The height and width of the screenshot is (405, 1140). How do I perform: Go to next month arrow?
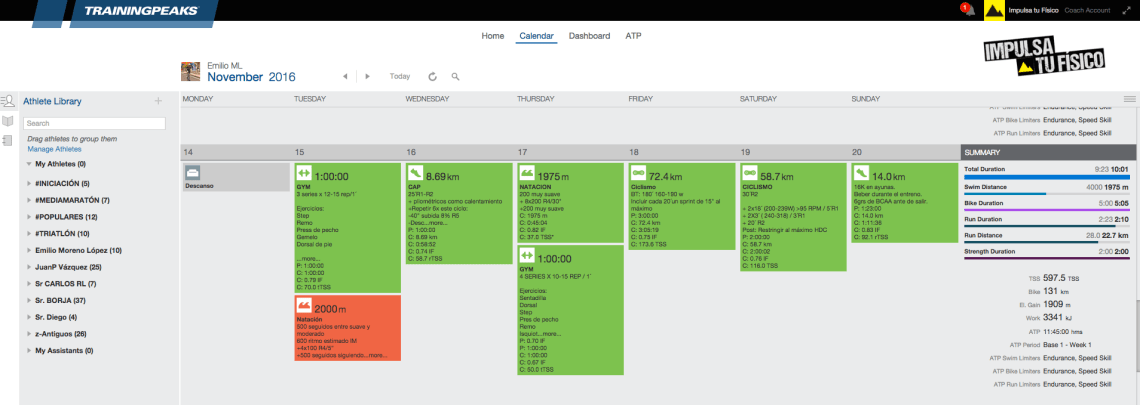pos(367,76)
